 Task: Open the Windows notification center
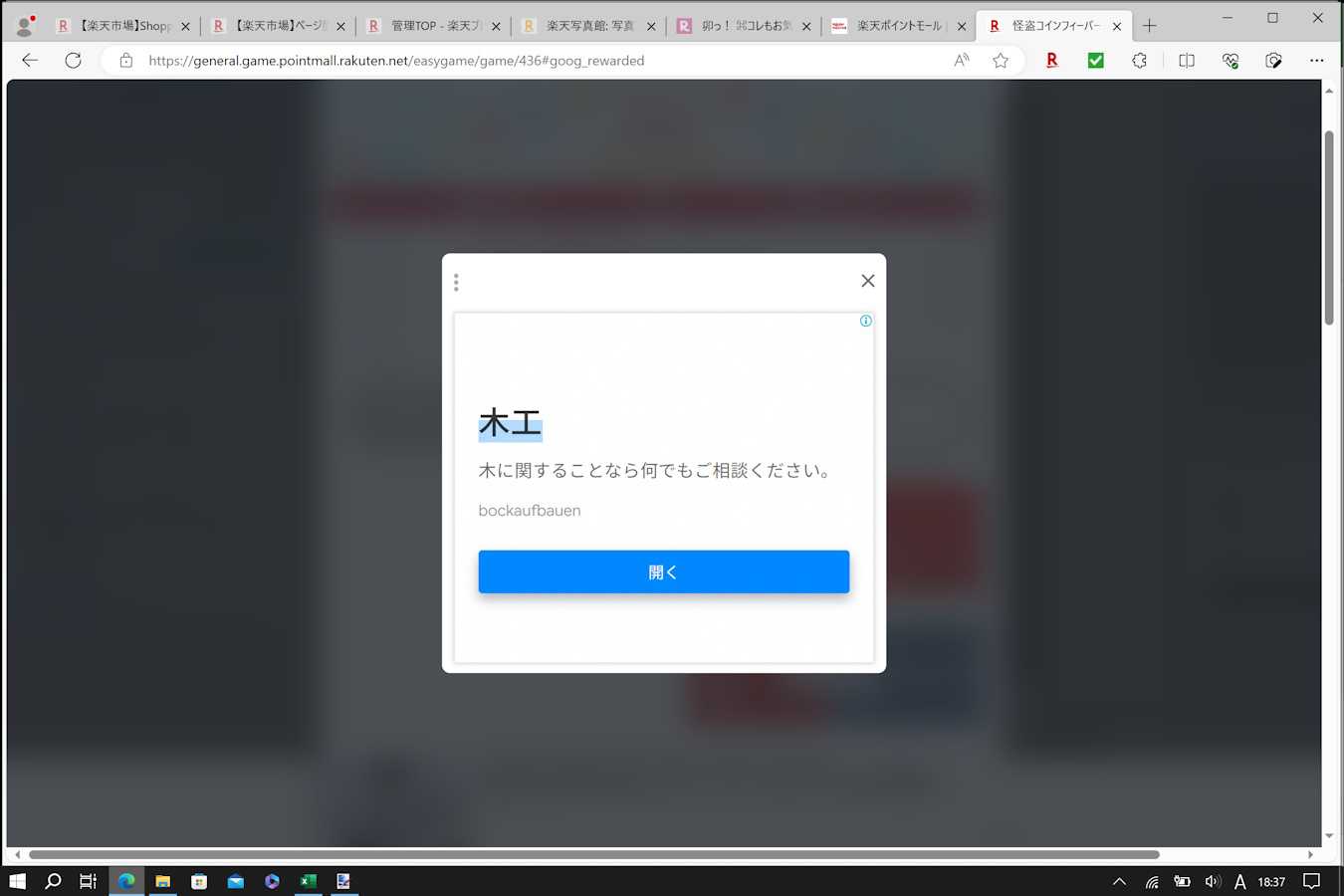pos(1312,881)
